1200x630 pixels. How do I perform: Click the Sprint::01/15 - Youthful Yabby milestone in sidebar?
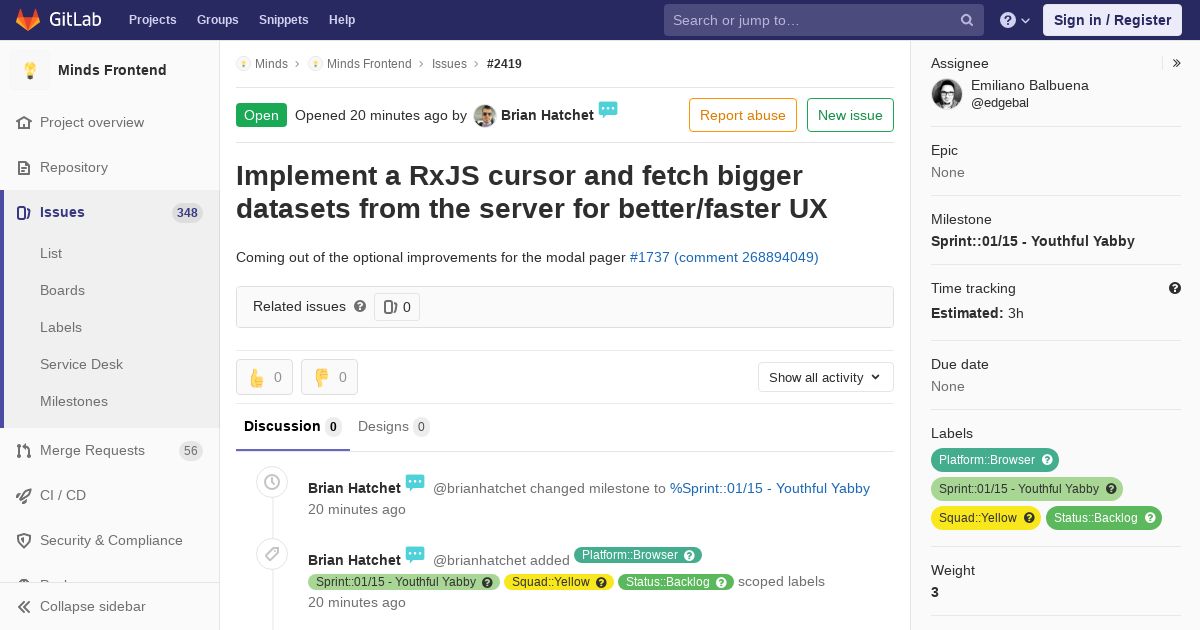click(1033, 241)
